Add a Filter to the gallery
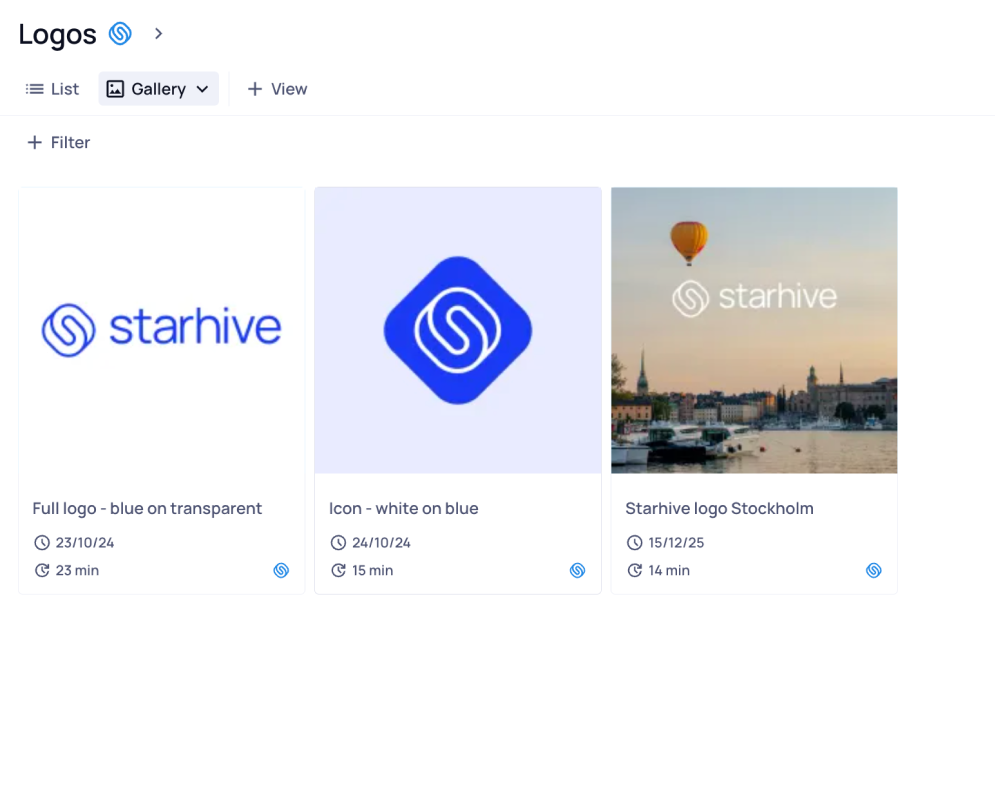The height and width of the screenshot is (790, 995). [x=58, y=143]
